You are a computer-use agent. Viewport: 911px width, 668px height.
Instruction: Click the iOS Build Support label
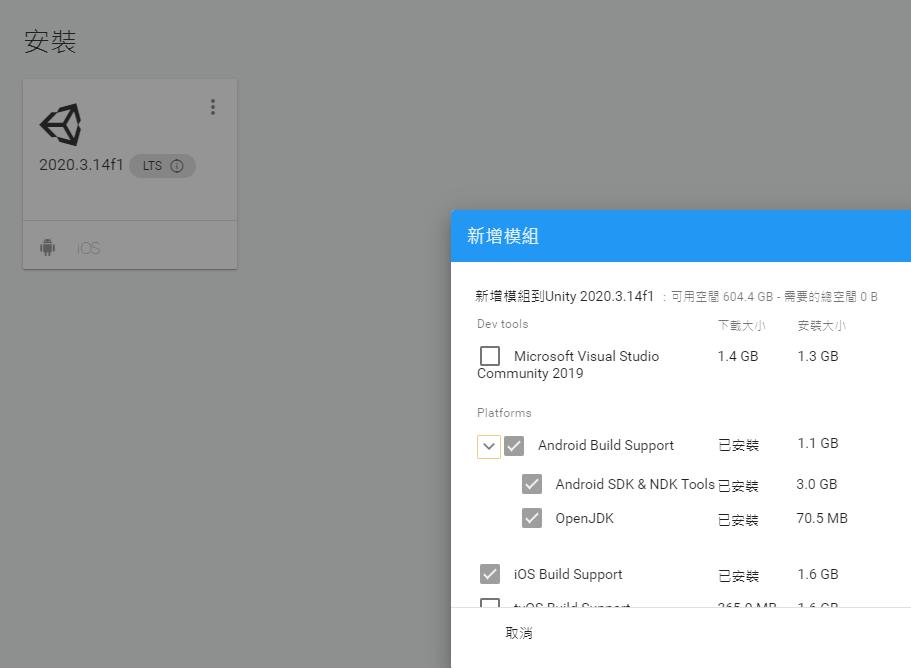click(x=568, y=574)
